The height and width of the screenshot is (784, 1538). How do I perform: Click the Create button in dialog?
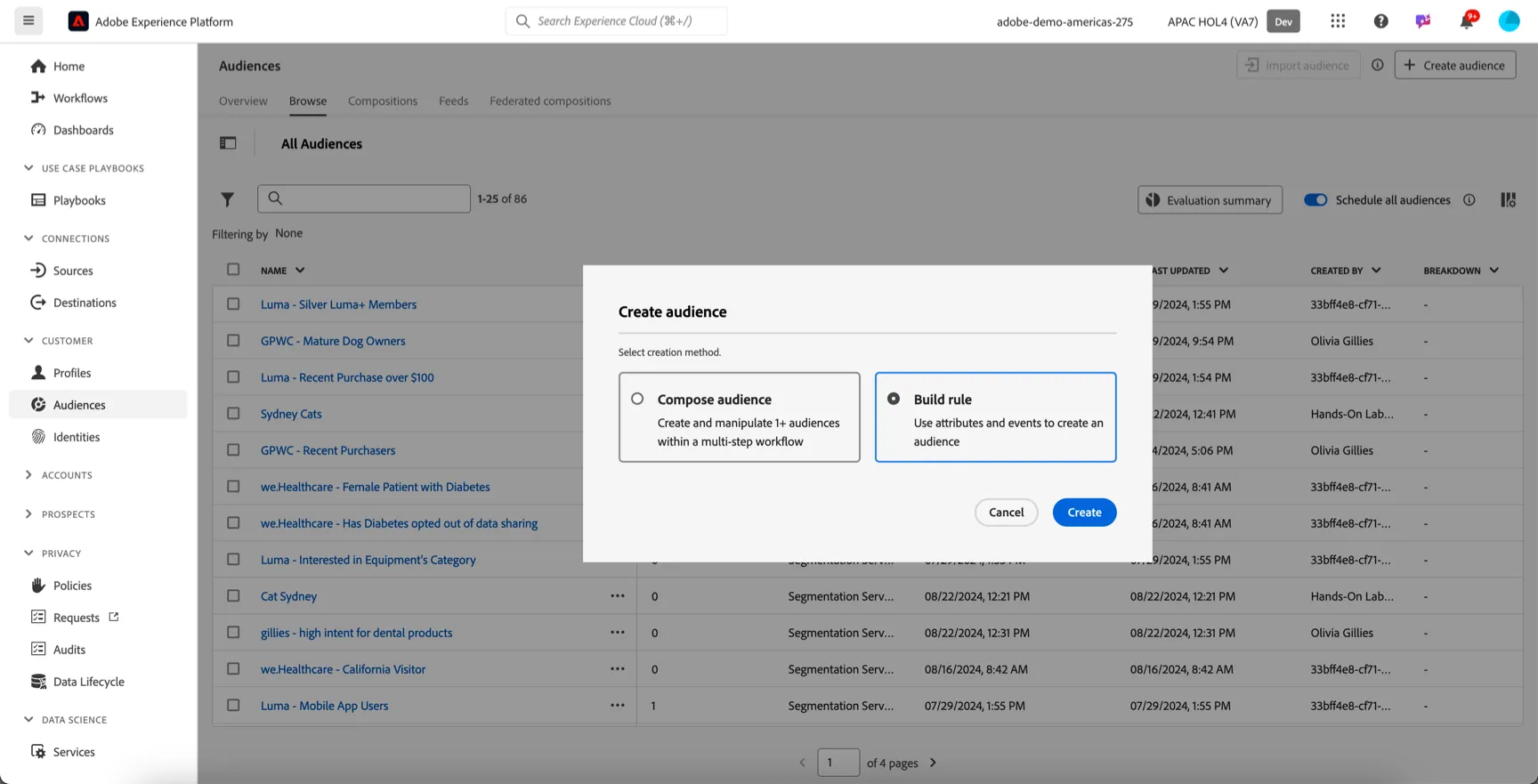1084,513
